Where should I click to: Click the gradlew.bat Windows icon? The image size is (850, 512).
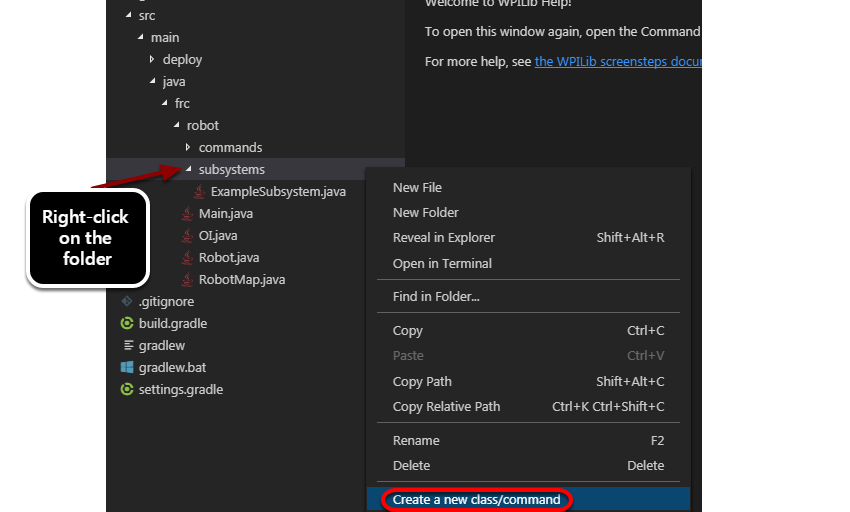[x=127, y=367]
